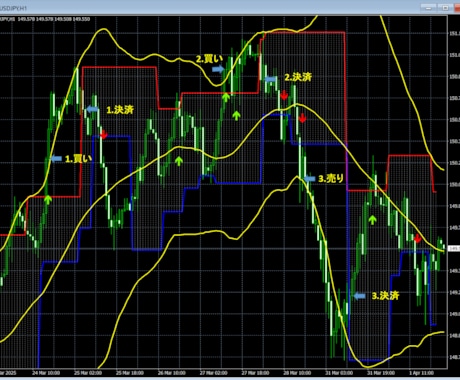The height and width of the screenshot is (380, 460).
Task: Select the blue arrow left of 2.決済
Action: point(270,79)
